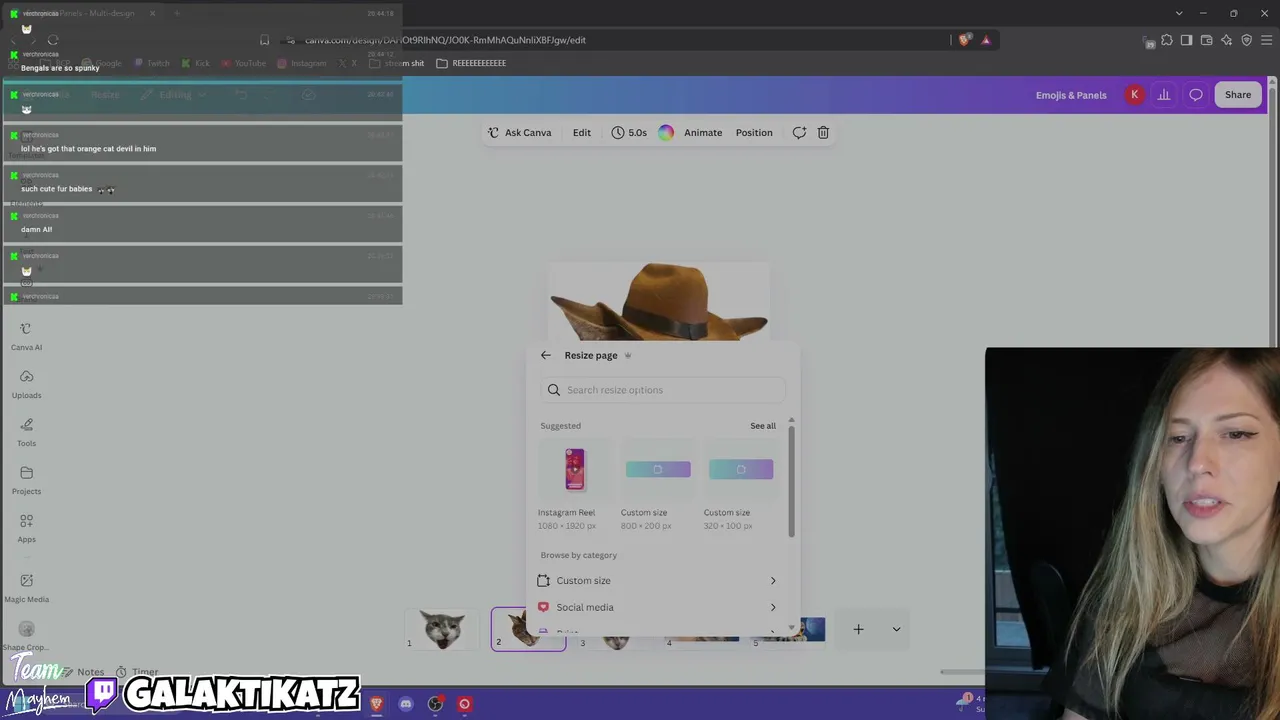1280x720 pixels.
Task: Select page 1 thumbnail with gray cat
Action: [443, 629]
